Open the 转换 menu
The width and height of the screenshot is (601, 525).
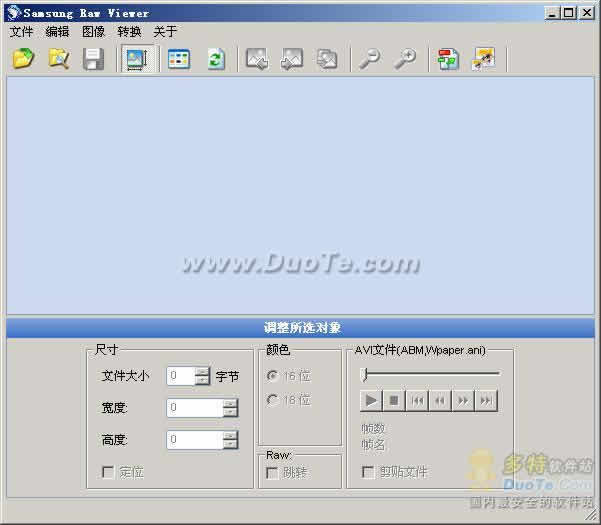click(x=129, y=31)
